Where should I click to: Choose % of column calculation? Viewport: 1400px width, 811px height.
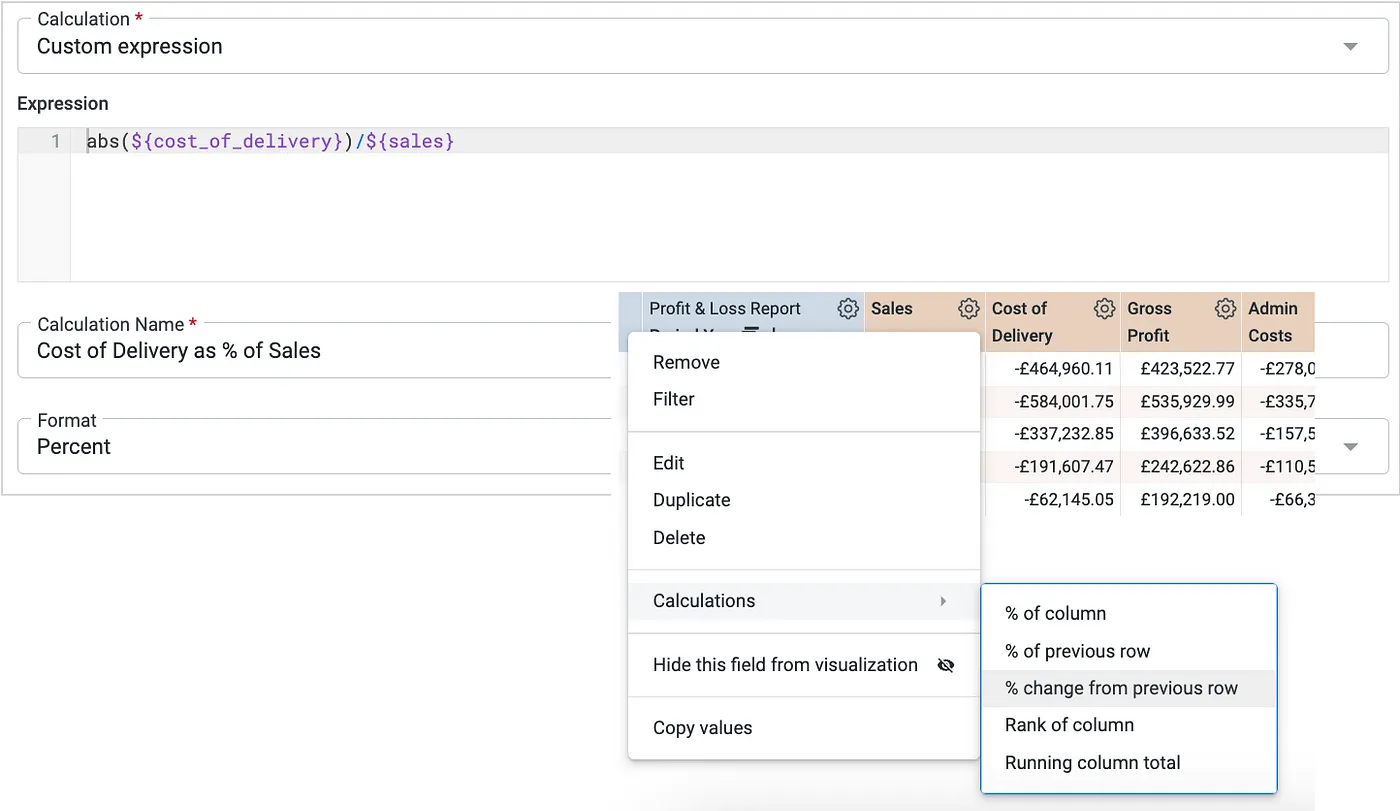tap(1055, 614)
